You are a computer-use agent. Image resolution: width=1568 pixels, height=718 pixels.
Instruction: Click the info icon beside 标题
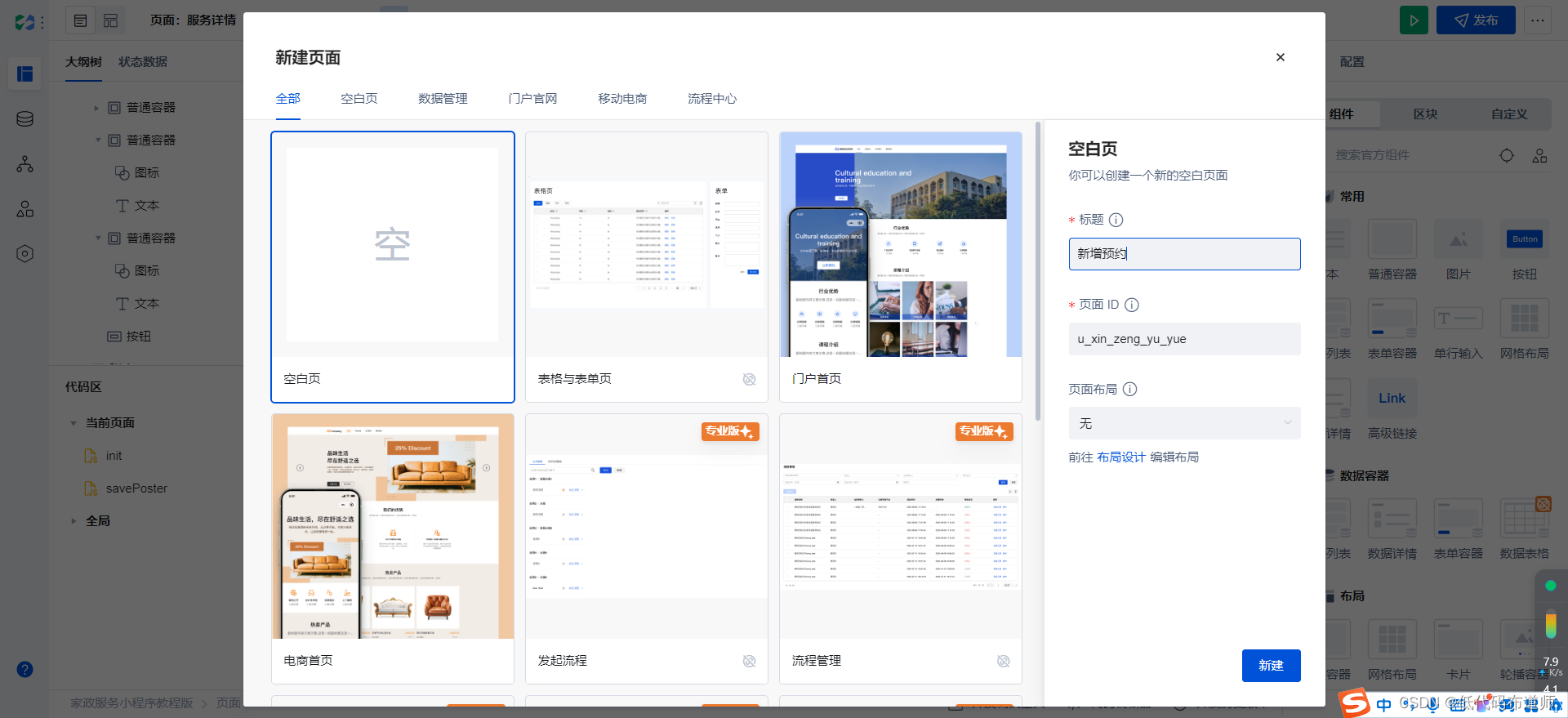[x=1116, y=220]
